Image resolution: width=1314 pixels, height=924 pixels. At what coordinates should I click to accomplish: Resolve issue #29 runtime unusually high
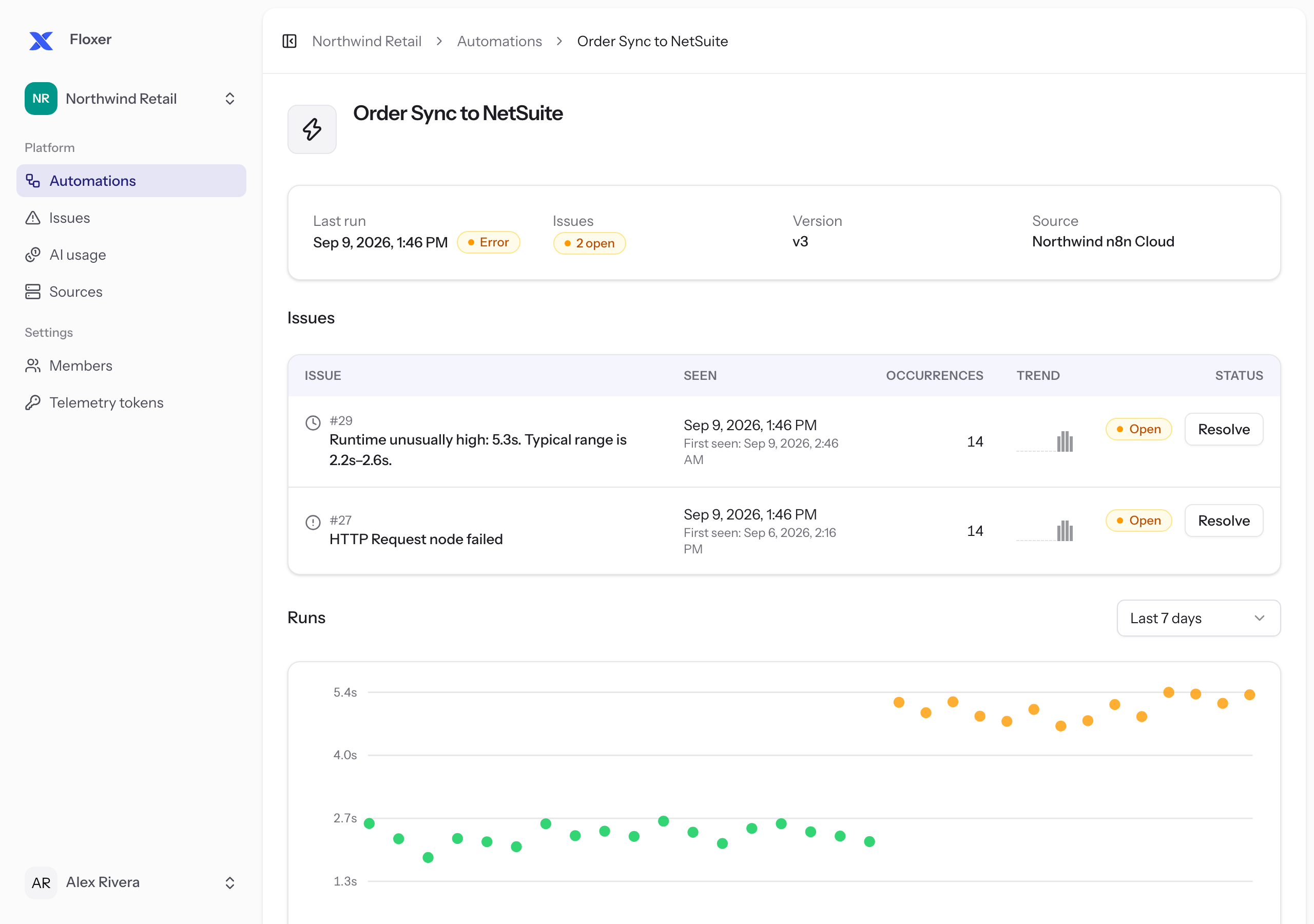[1224, 429]
